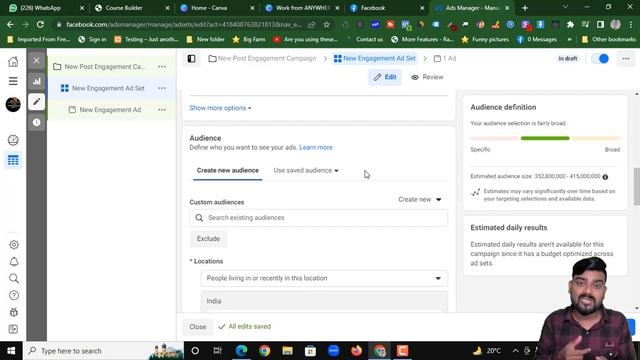The height and width of the screenshot is (360, 640).
Task: Click the Learn more link under Audience
Action: click(x=316, y=147)
